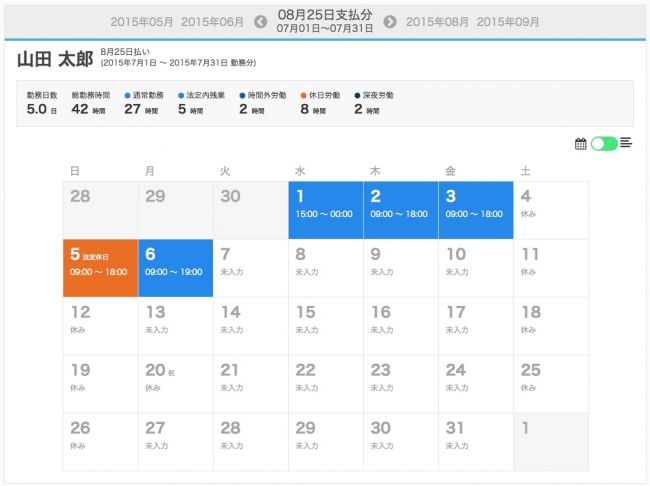Select July 19 休み cell
The height and width of the screenshot is (486, 650).
coord(100,384)
